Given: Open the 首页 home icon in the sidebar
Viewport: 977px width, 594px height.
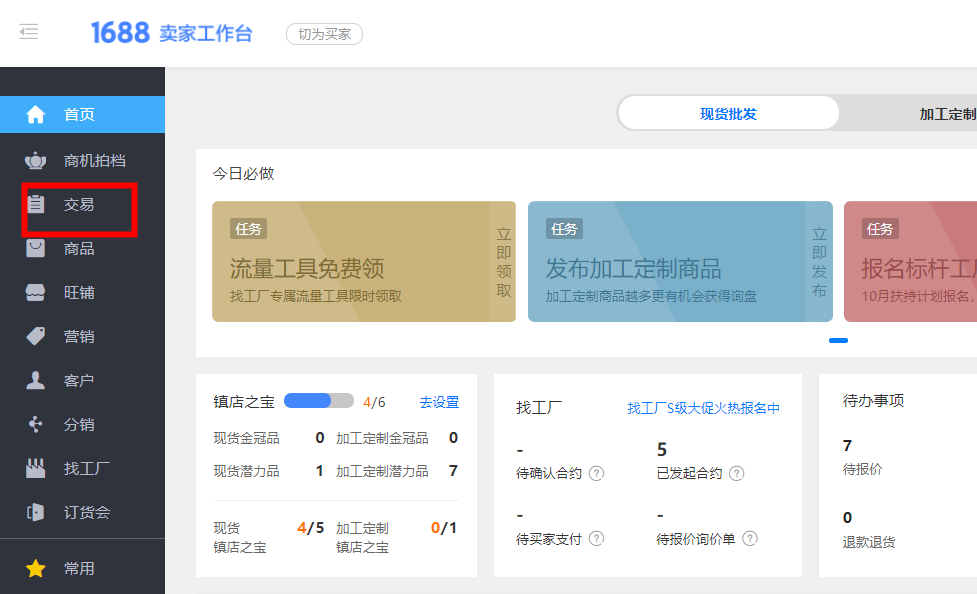Looking at the screenshot, I should pyautogui.click(x=37, y=114).
